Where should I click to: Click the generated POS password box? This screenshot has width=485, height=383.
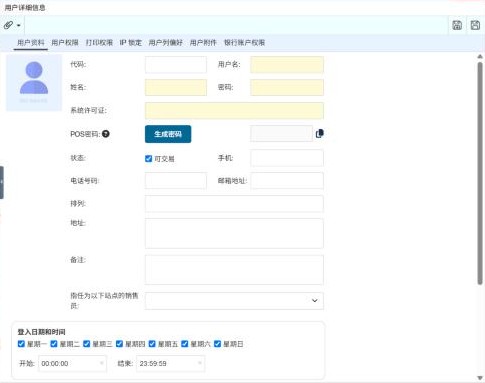point(281,134)
